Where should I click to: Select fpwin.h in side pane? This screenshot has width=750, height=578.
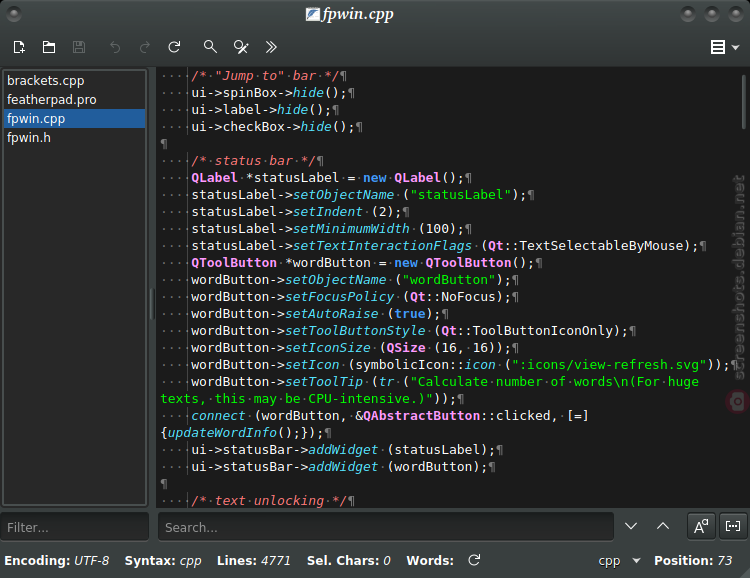pos(75,138)
